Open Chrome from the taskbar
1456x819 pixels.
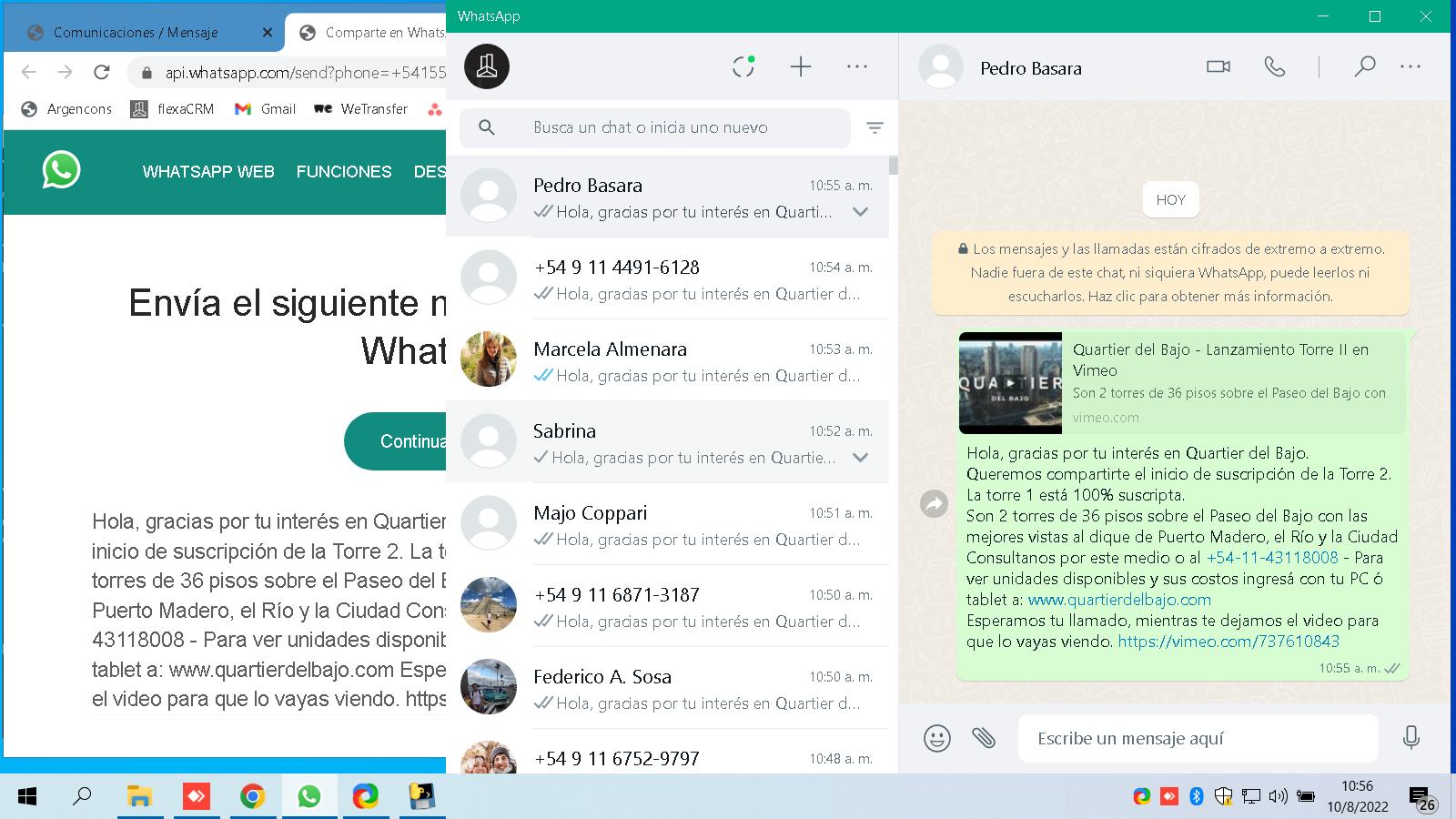(252, 797)
